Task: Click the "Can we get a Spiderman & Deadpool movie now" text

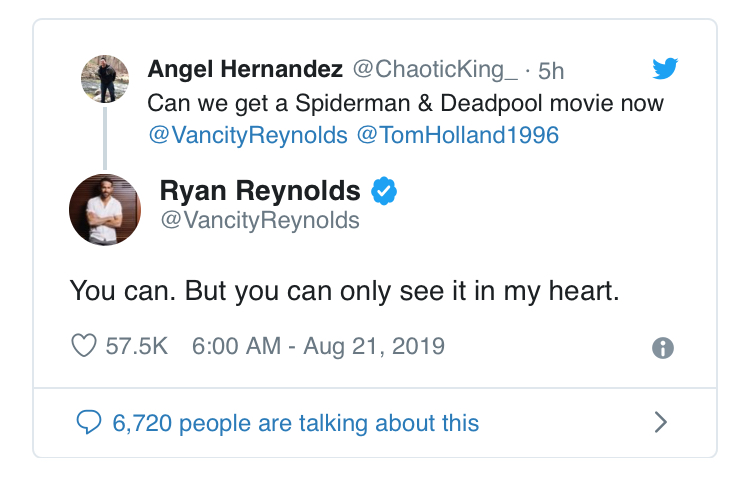Action: click(x=405, y=103)
